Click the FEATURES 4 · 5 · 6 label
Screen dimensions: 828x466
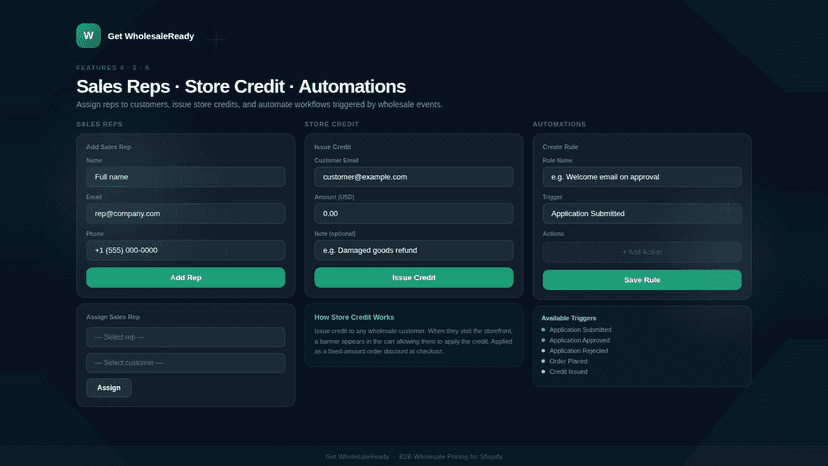[113, 68]
